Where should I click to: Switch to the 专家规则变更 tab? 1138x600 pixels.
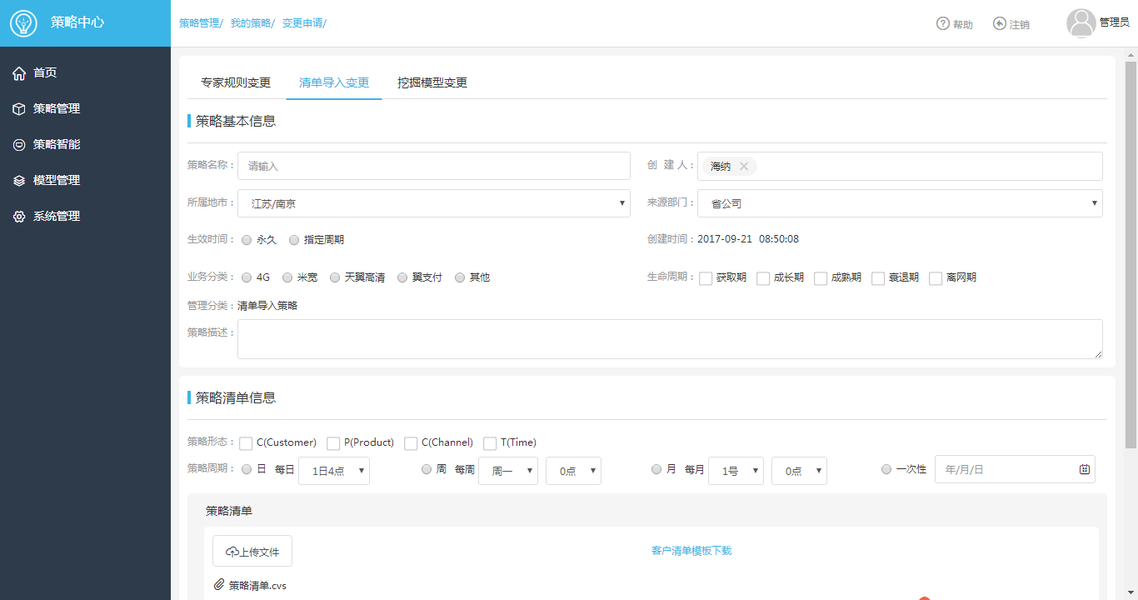click(x=236, y=83)
